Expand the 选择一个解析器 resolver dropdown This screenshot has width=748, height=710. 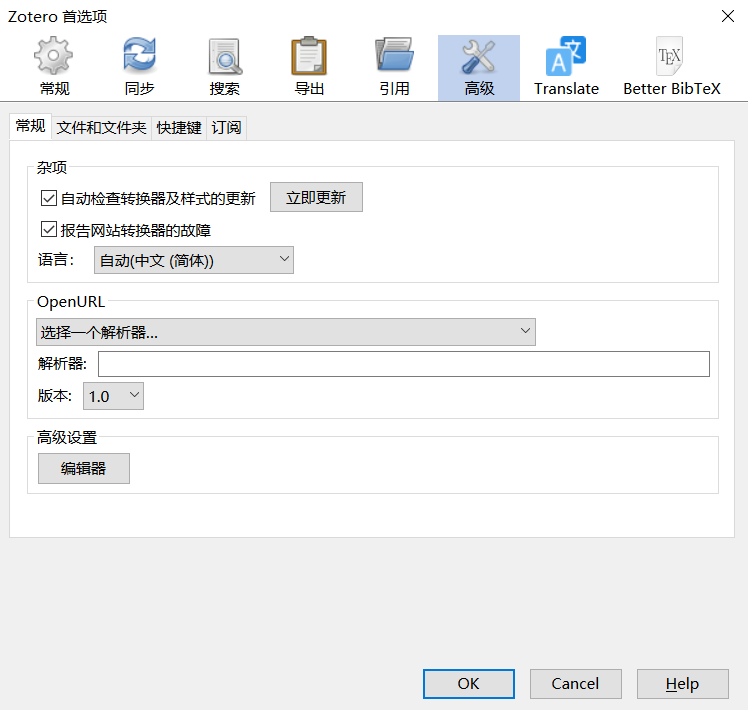286,332
